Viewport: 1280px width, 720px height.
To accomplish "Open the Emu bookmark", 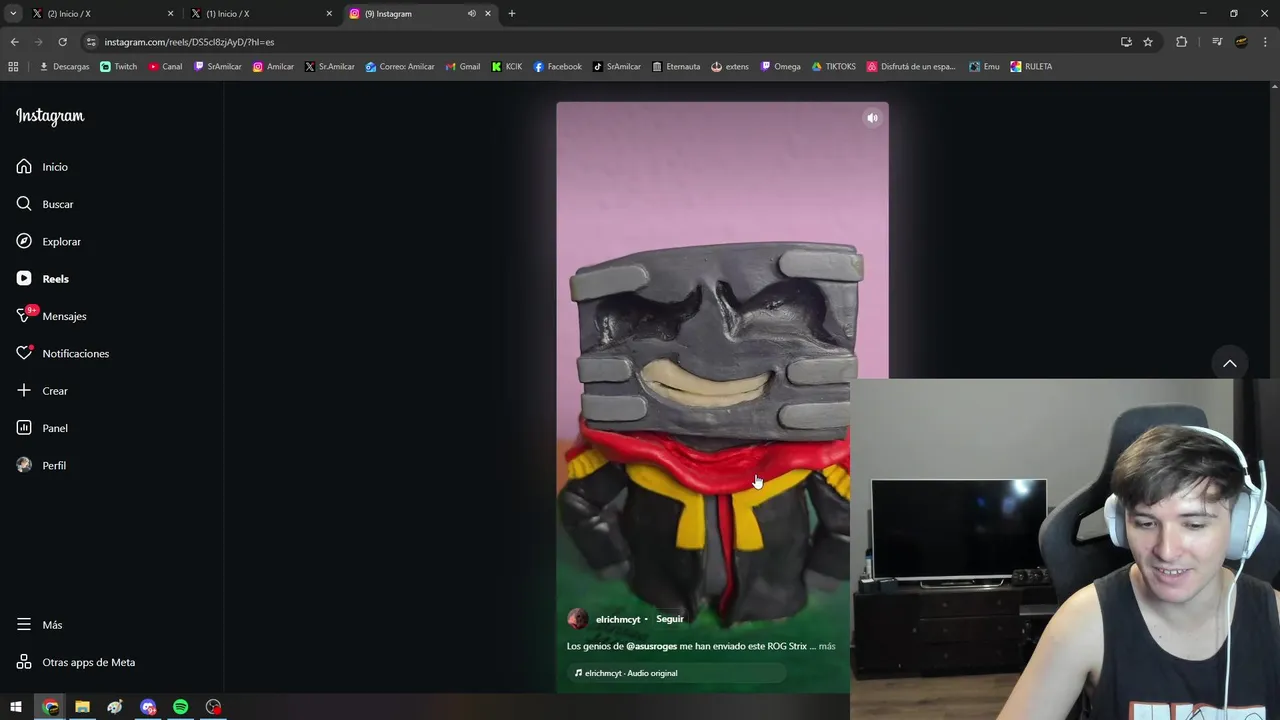I will click(x=984, y=67).
